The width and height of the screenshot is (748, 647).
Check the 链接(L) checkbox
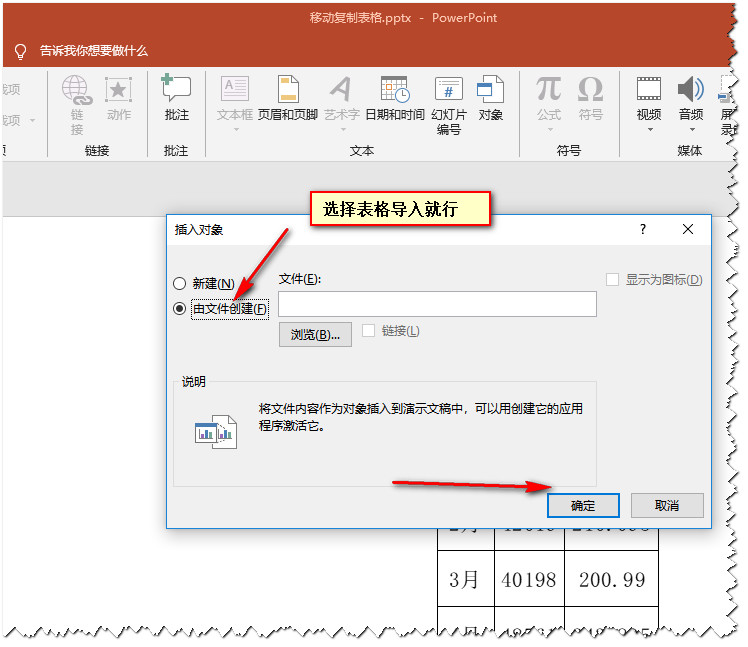[368, 331]
